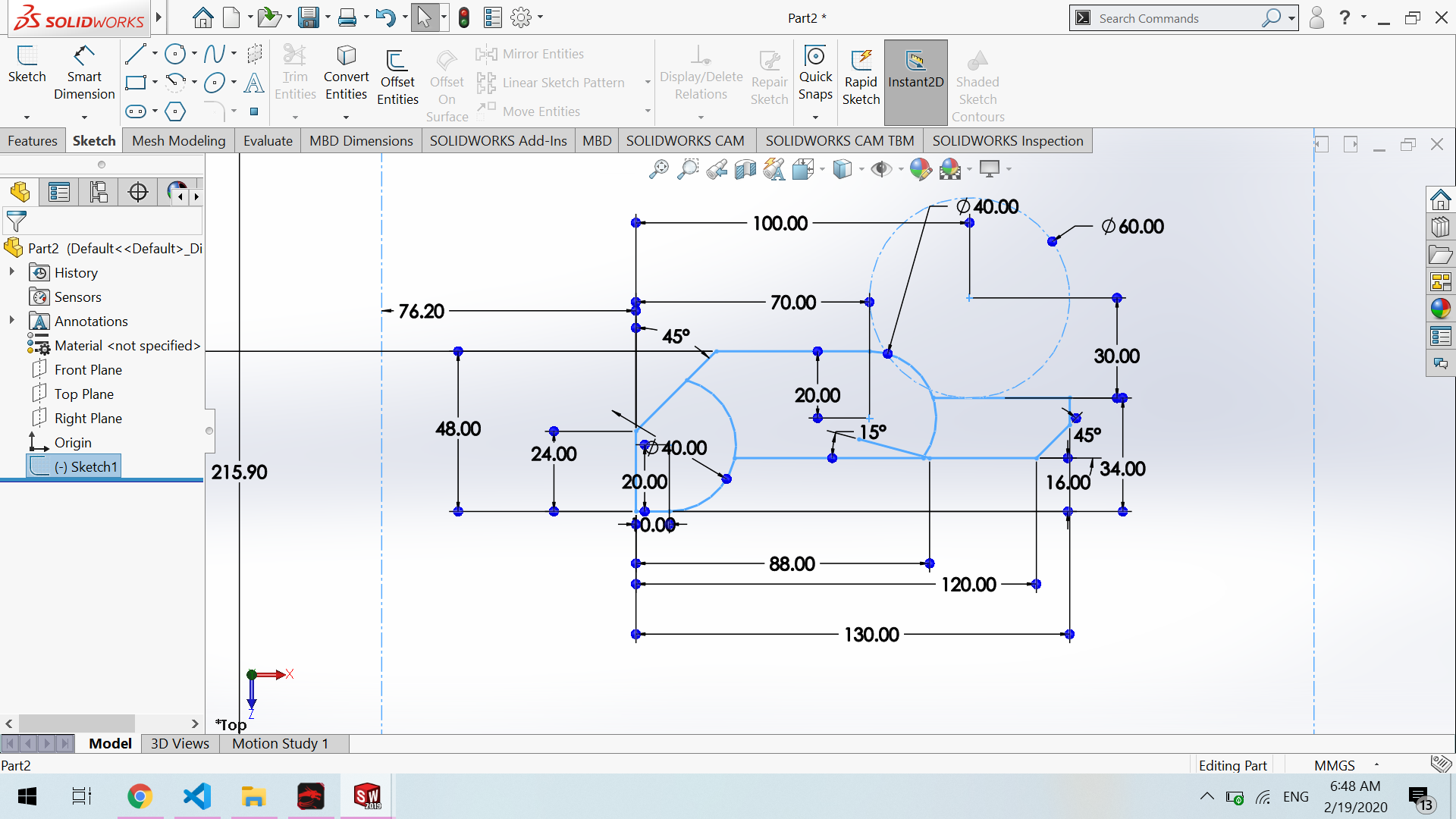
Task: Expand the Annotations tree node
Action: tap(11, 321)
